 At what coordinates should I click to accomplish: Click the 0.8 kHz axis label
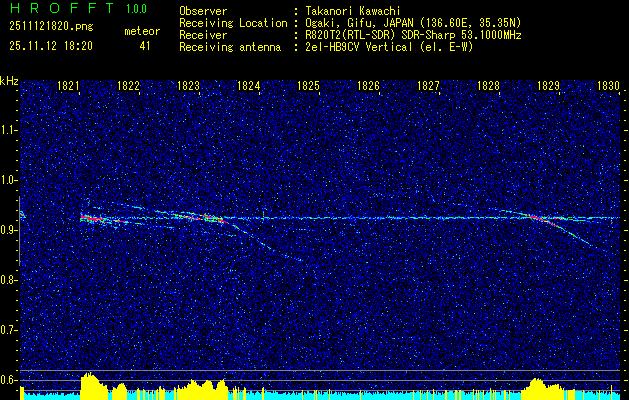(8, 280)
